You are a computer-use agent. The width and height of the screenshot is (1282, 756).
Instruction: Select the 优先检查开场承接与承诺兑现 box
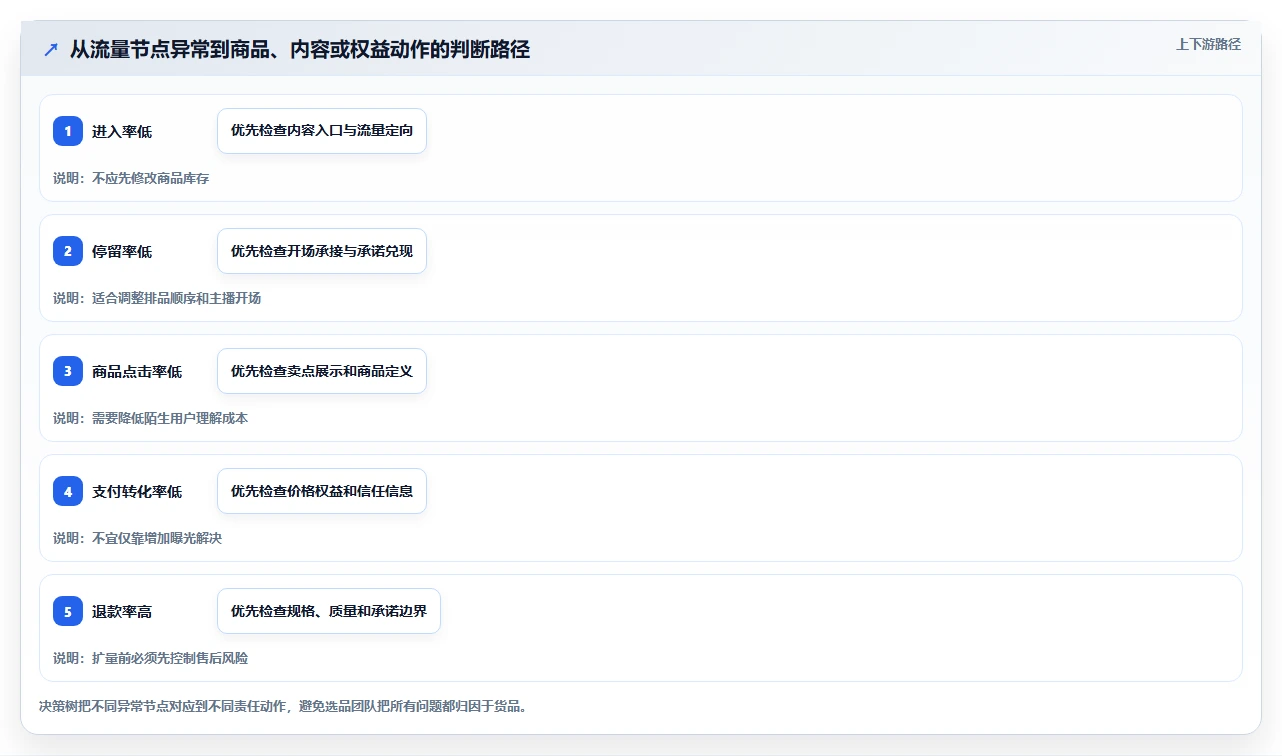[322, 251]
